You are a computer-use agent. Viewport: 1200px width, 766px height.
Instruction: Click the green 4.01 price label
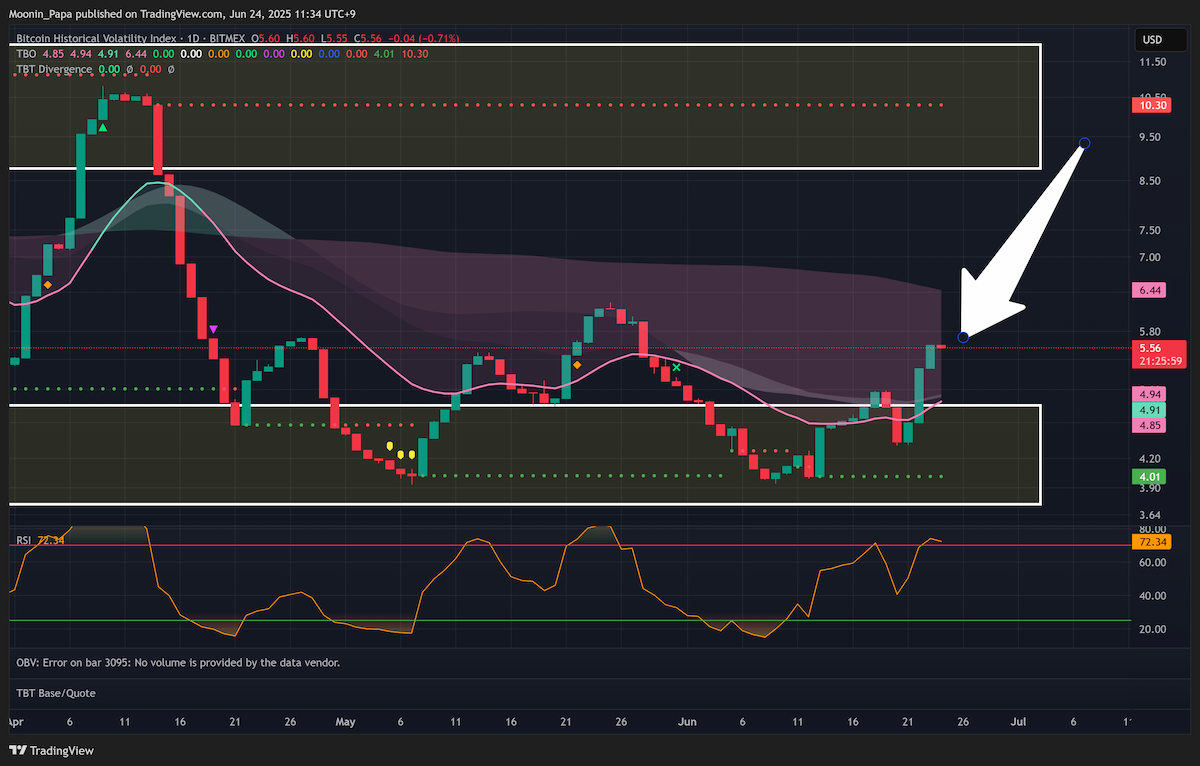click(1146, 476)
